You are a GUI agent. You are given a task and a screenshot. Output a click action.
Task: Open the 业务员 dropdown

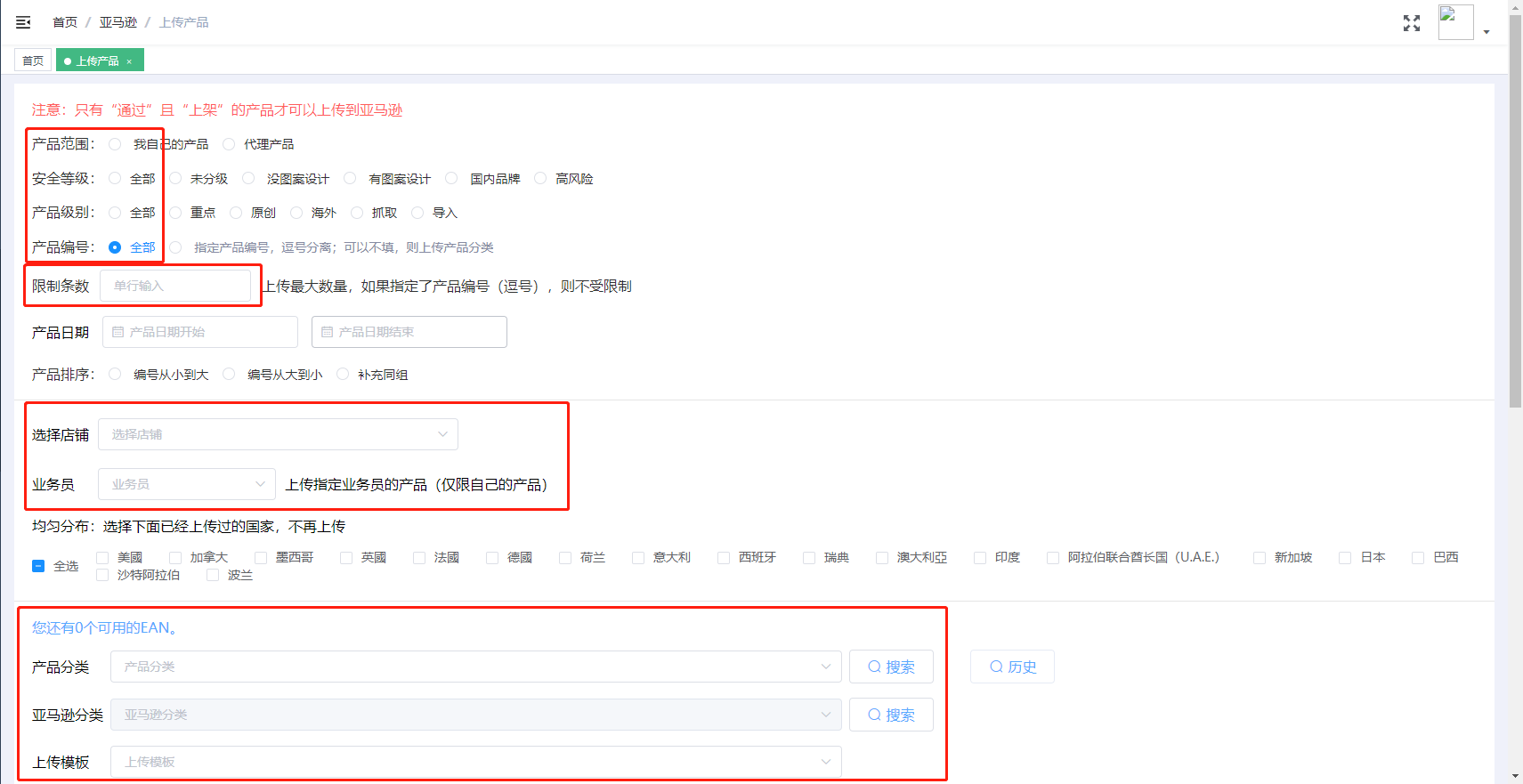point(187,484)
